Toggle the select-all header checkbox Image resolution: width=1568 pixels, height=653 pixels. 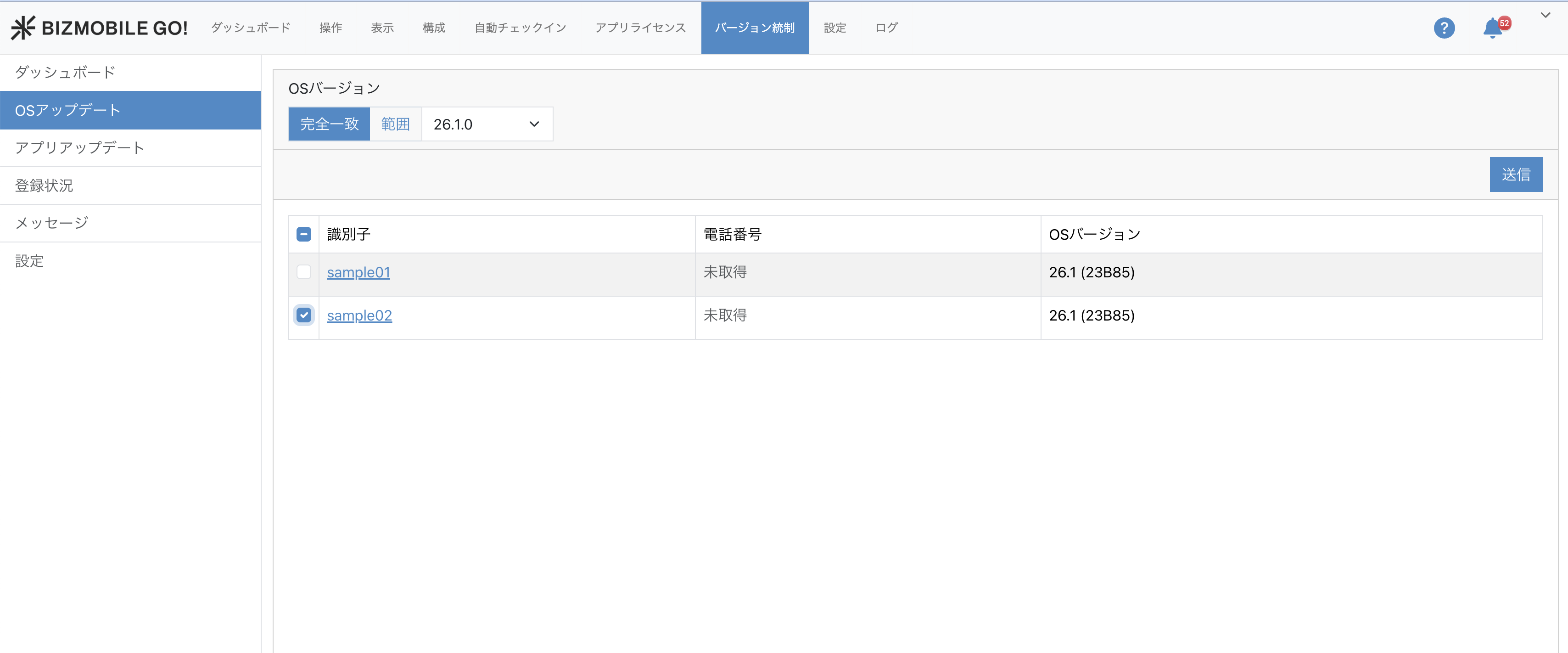coord(304,234)
